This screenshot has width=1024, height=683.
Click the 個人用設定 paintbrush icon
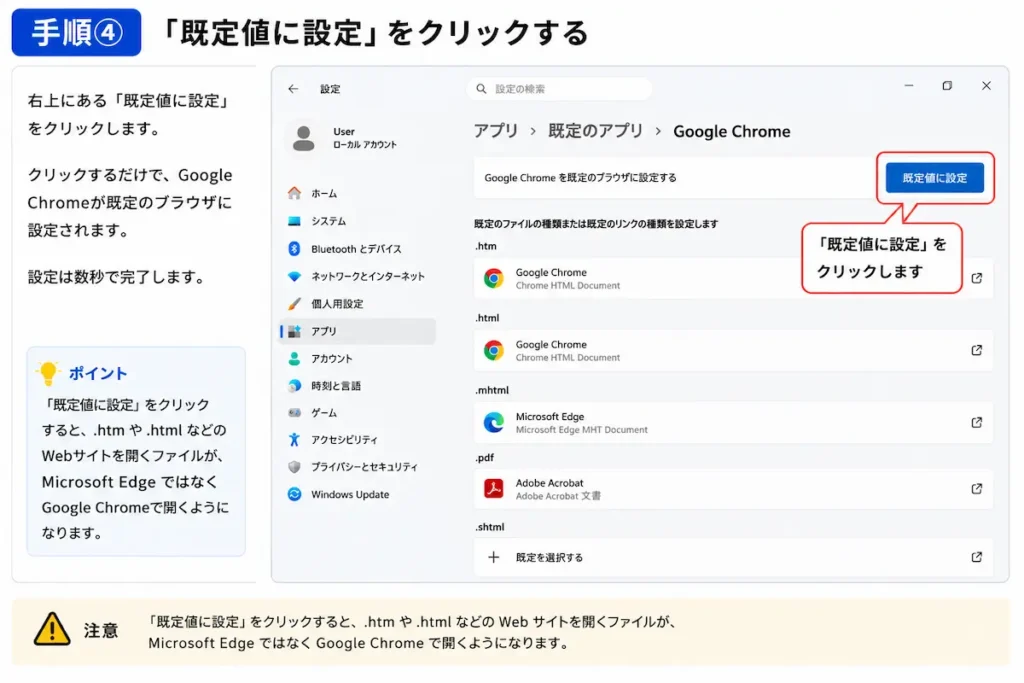tap(295, 304)
